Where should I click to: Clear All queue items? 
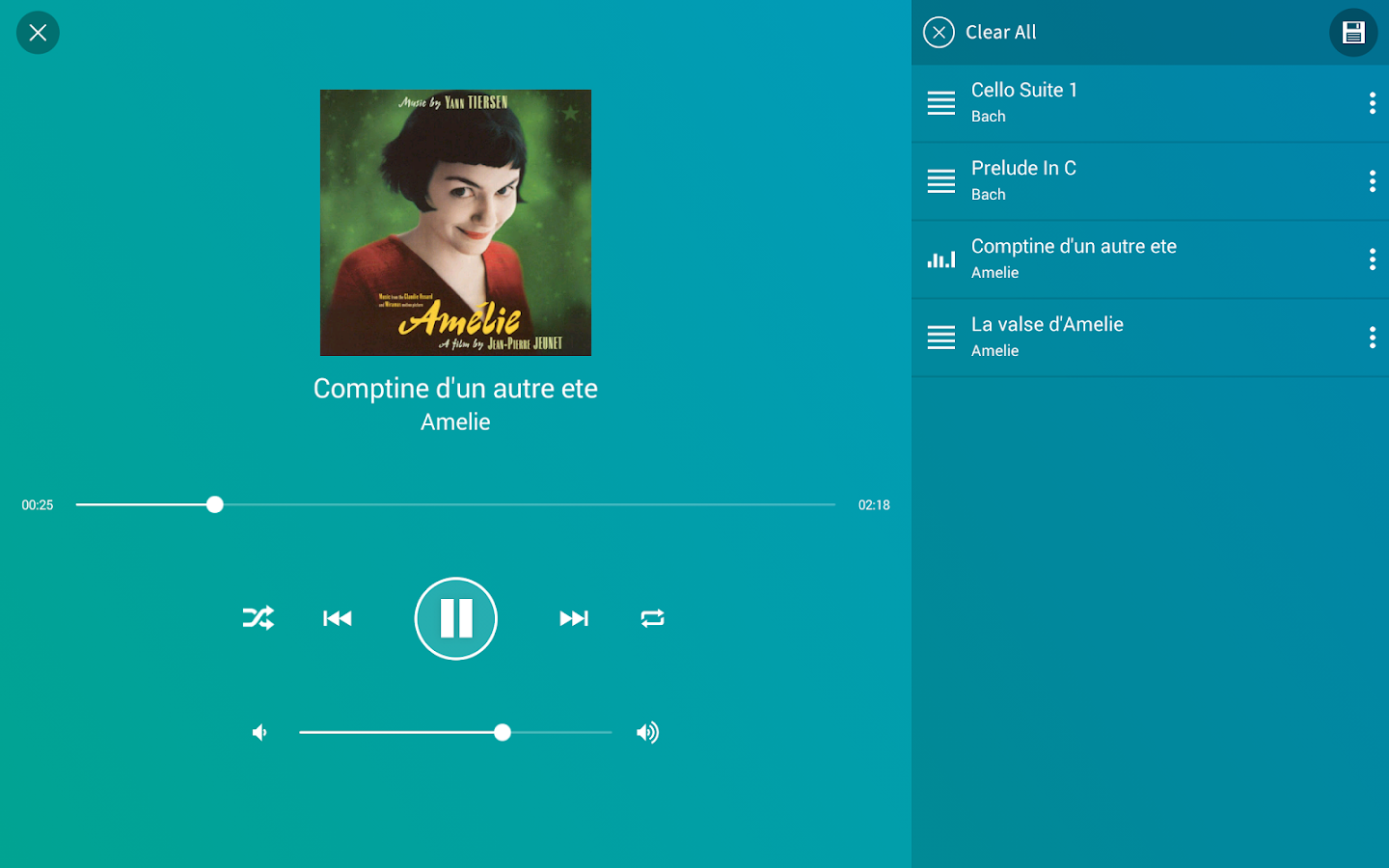[x=980, y=32]
